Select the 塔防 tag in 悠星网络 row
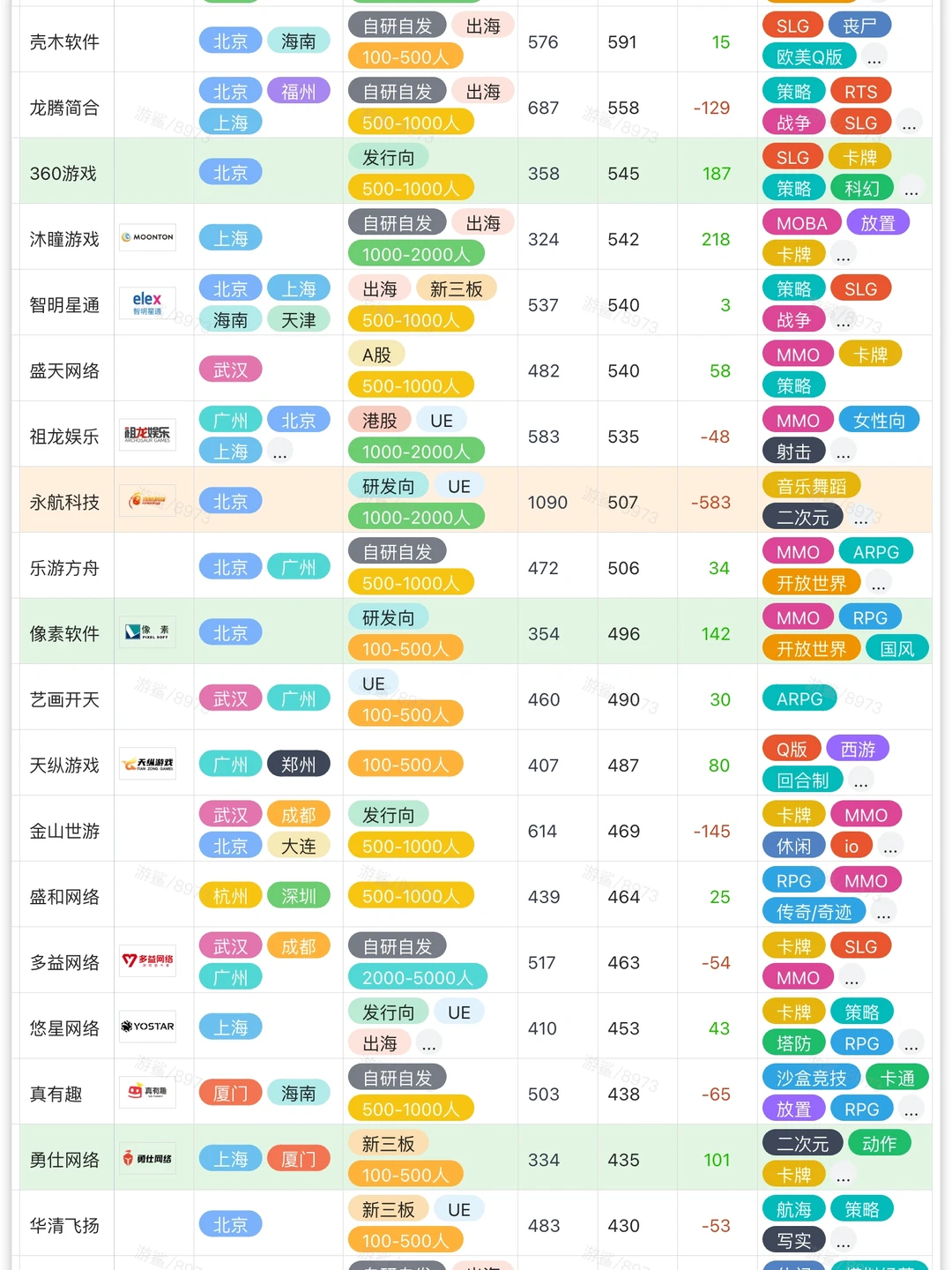 (793, 1043)
